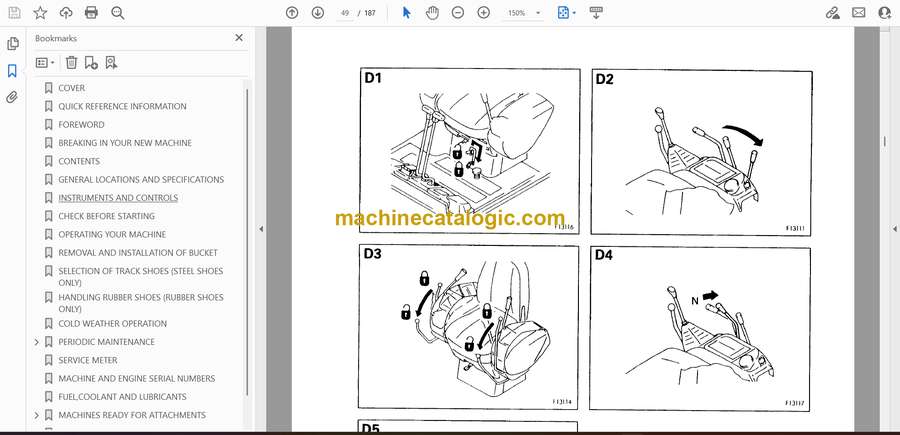This screenshot has width=900, height=435.
Task: Open the page thumbnails panel
Action: 13,44
